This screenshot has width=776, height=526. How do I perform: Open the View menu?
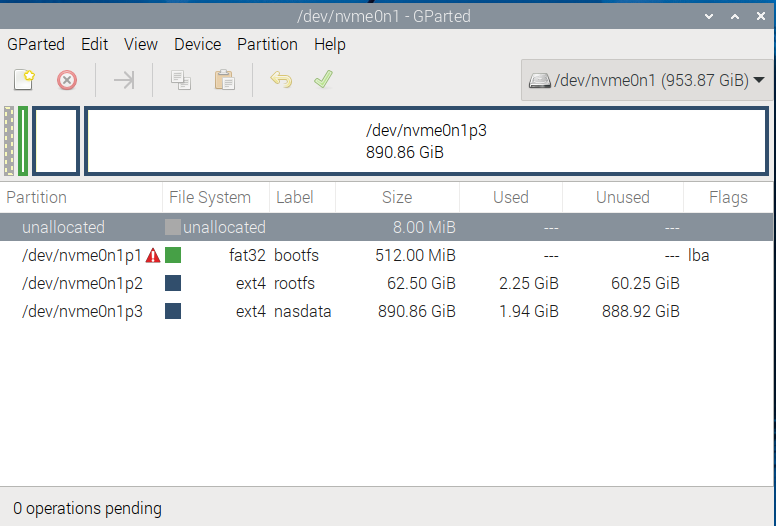[141, 45]
